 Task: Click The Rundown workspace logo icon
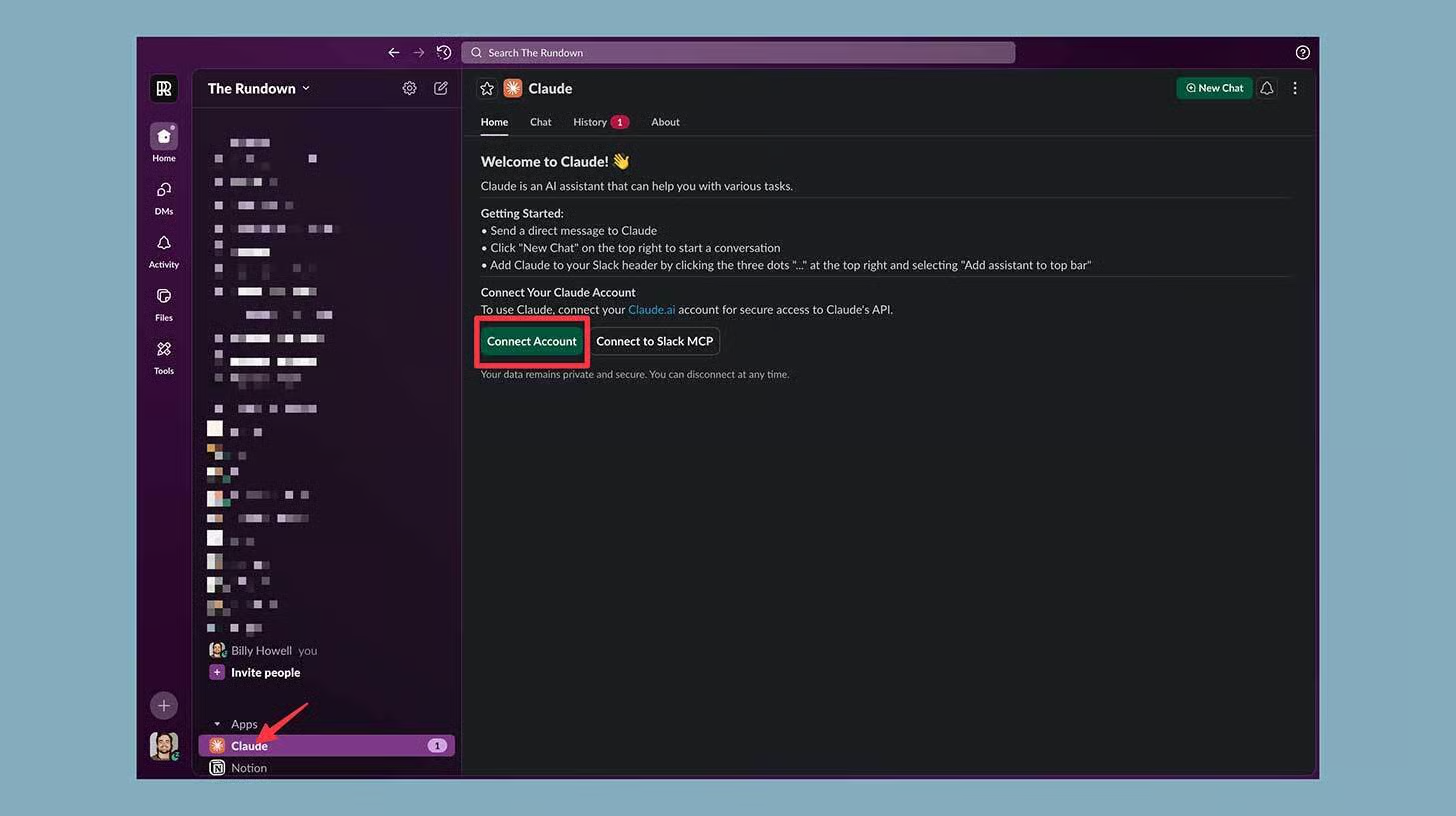pos(164,88)
